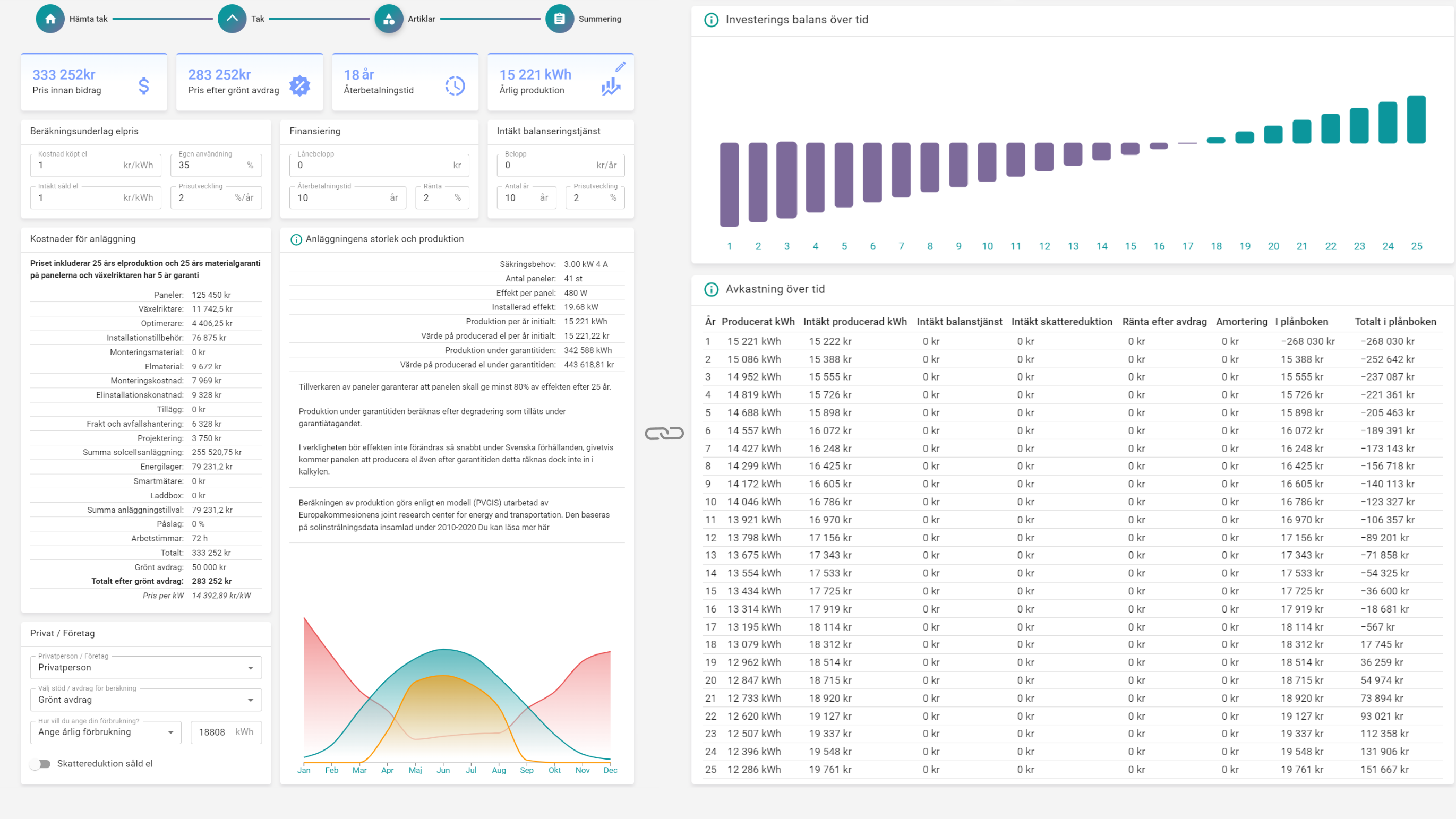Click the purple bar for year 10 in balance chart

click(987, 162)
